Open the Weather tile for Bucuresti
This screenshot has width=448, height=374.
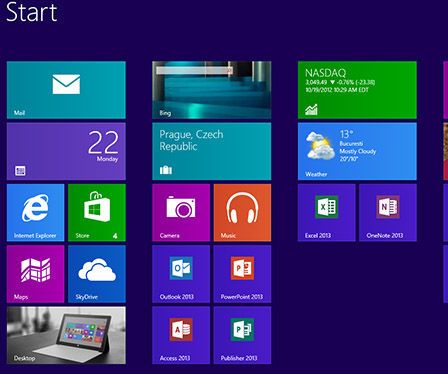[x=357, y=151]
